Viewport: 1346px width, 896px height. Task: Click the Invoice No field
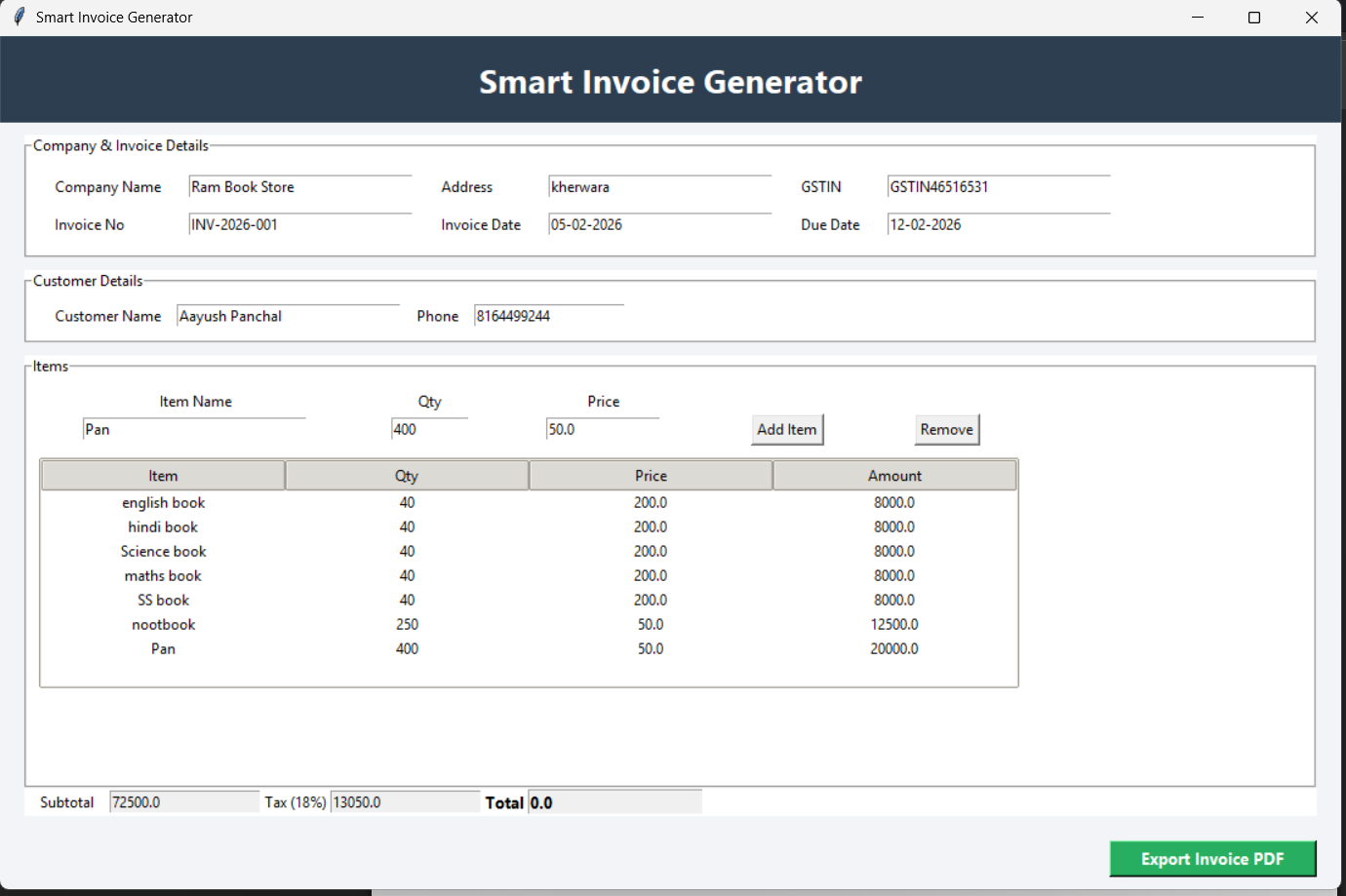(x=299, y=225)
